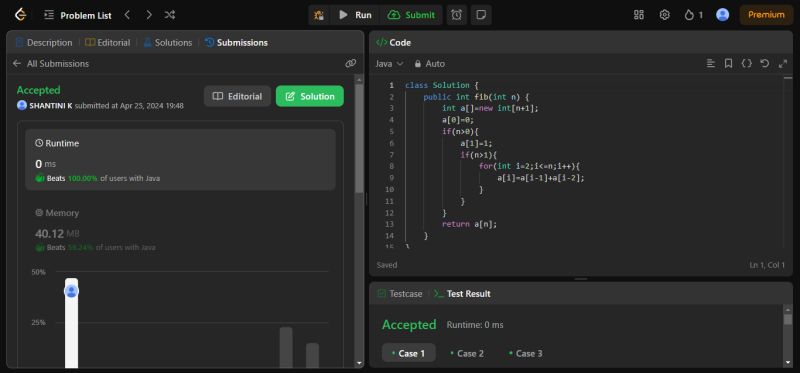This screenshot has width=800, height=373.
Task: Open the layout grid icon
Action: coord(639,15)
